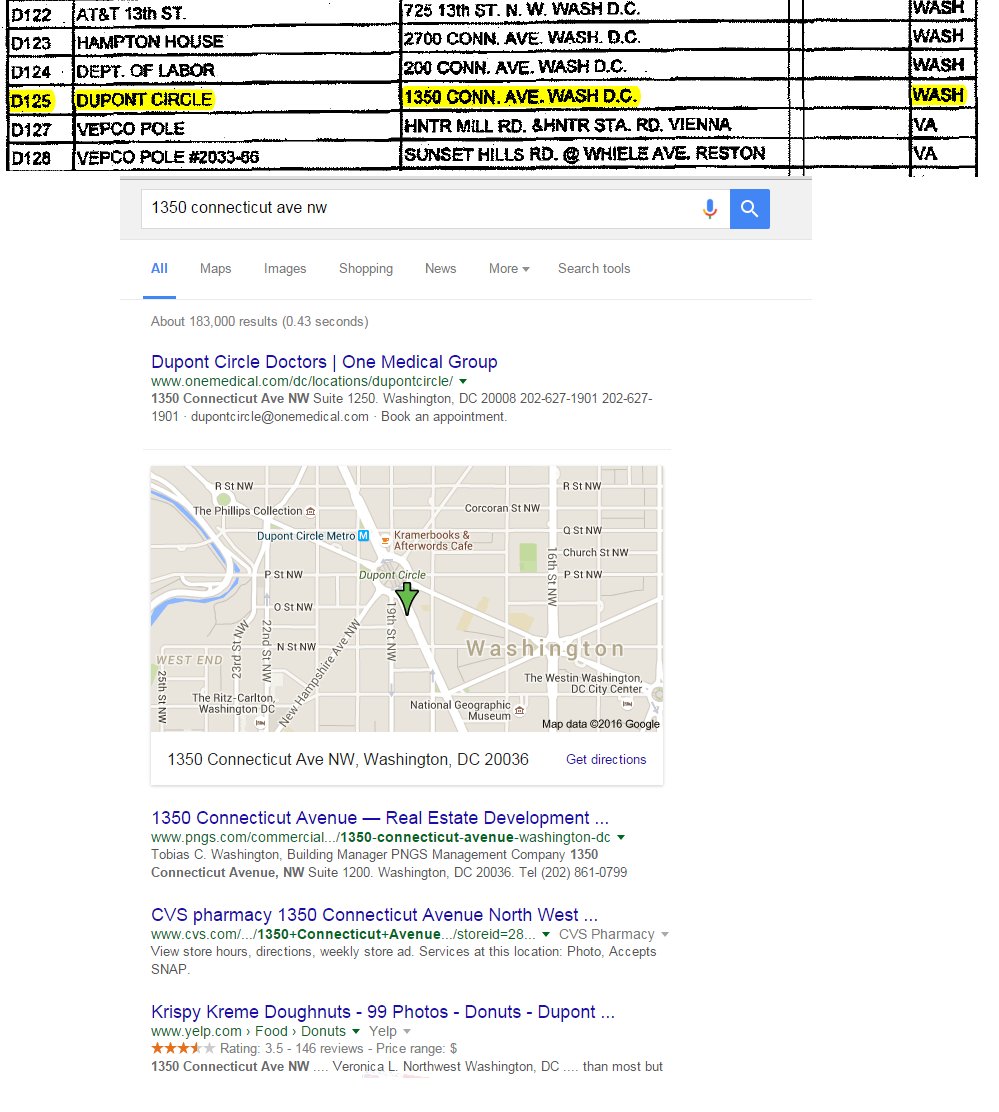Expand the More dropdown menu
The image size is (999, 1112).
(509, 269)
